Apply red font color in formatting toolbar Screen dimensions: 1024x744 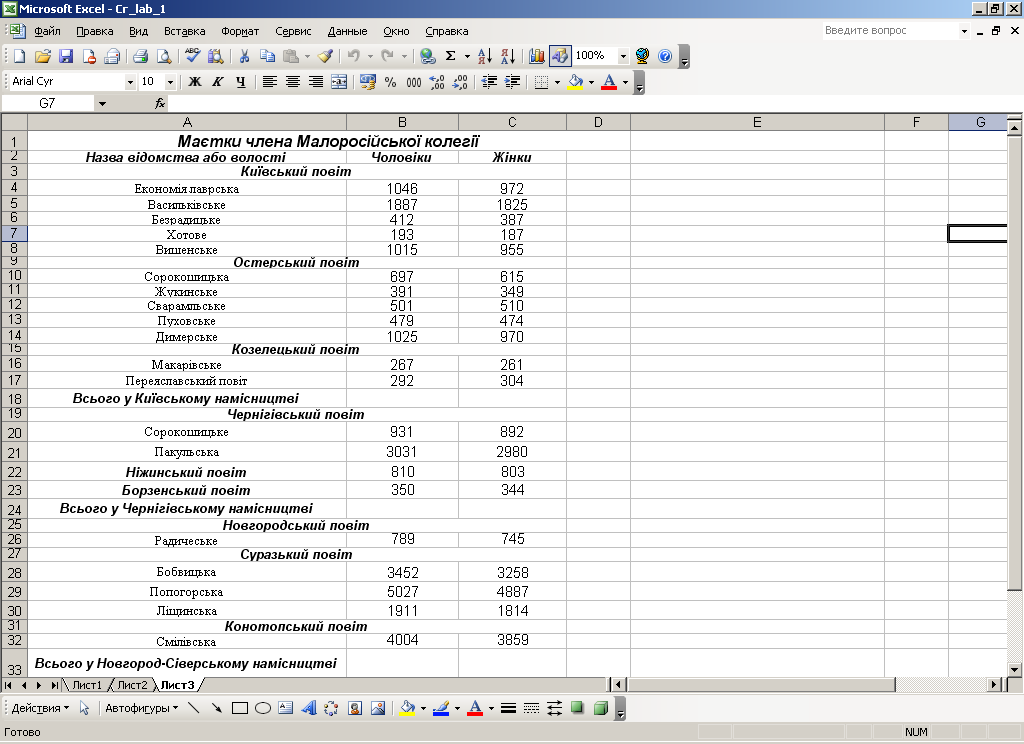(x=609, y=82)
